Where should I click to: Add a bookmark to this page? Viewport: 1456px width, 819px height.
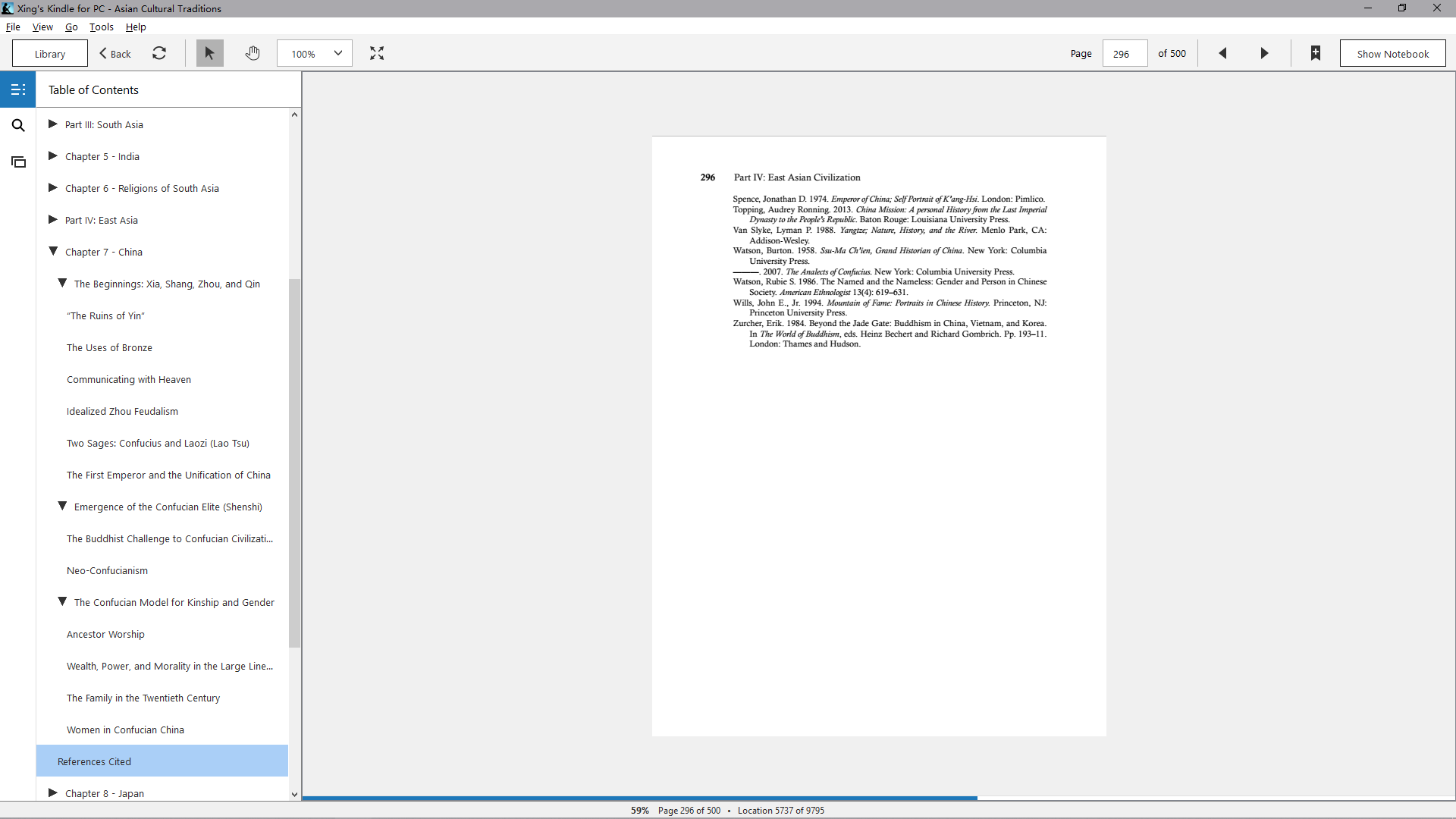[x=1316, y=53]
